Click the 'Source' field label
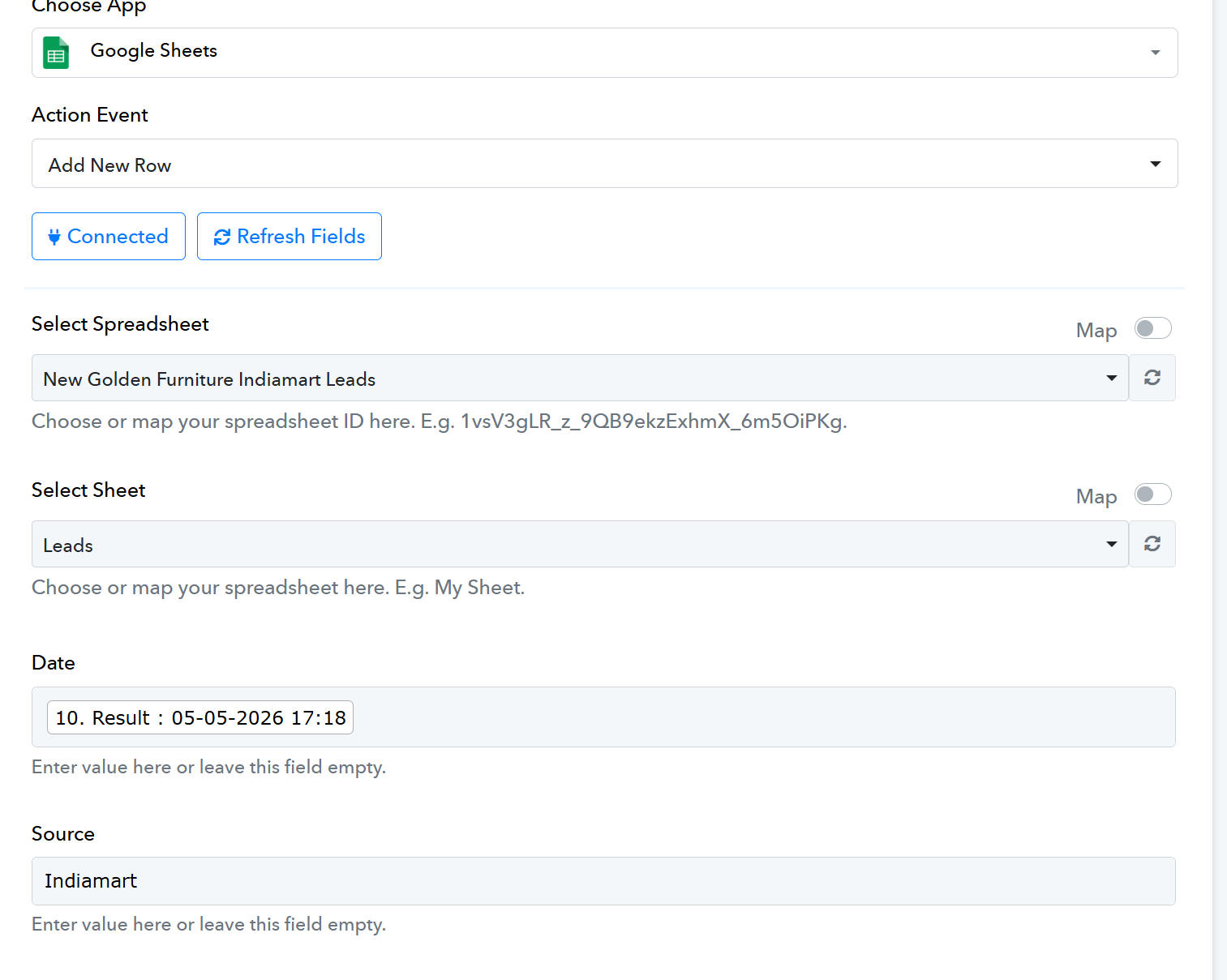1227x980 pixels. coord(63,834)
